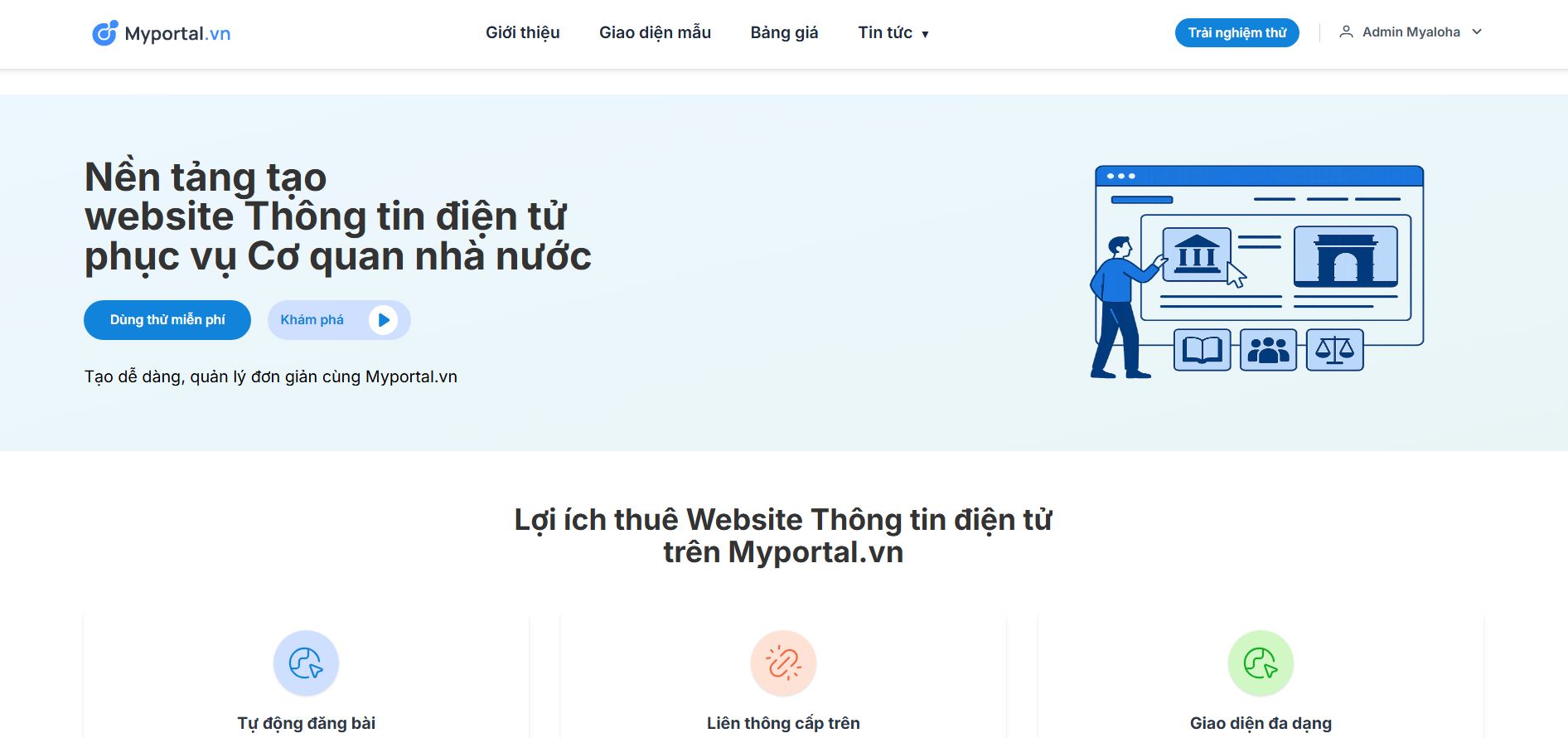Select the Giao diện đa dạng heading
The width and height of the screenshot is (1568, 738).
[x=1261, y=723]
